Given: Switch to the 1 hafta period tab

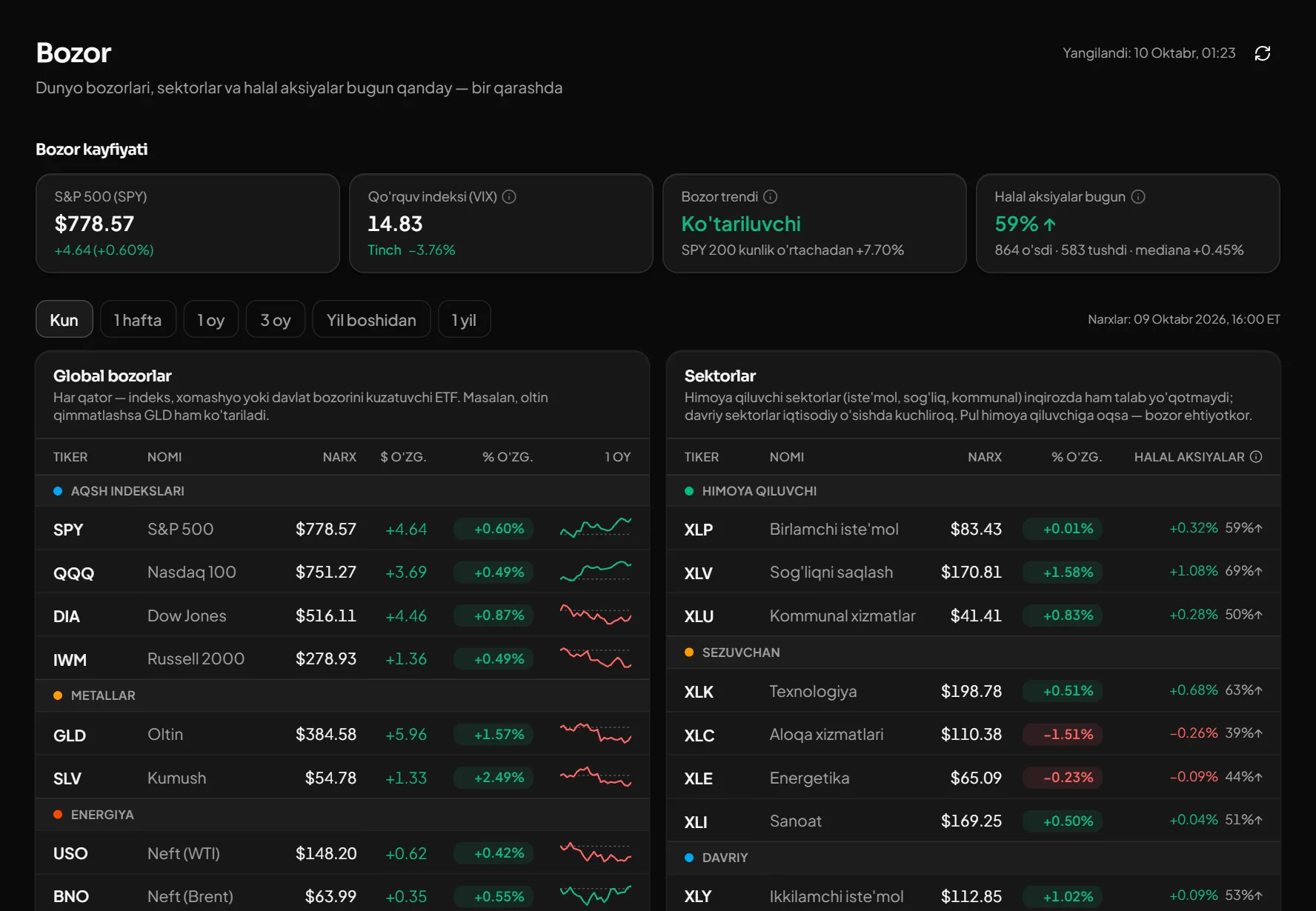Looking at the screenshot, I should pyautogui.click(x=138, y=319).
